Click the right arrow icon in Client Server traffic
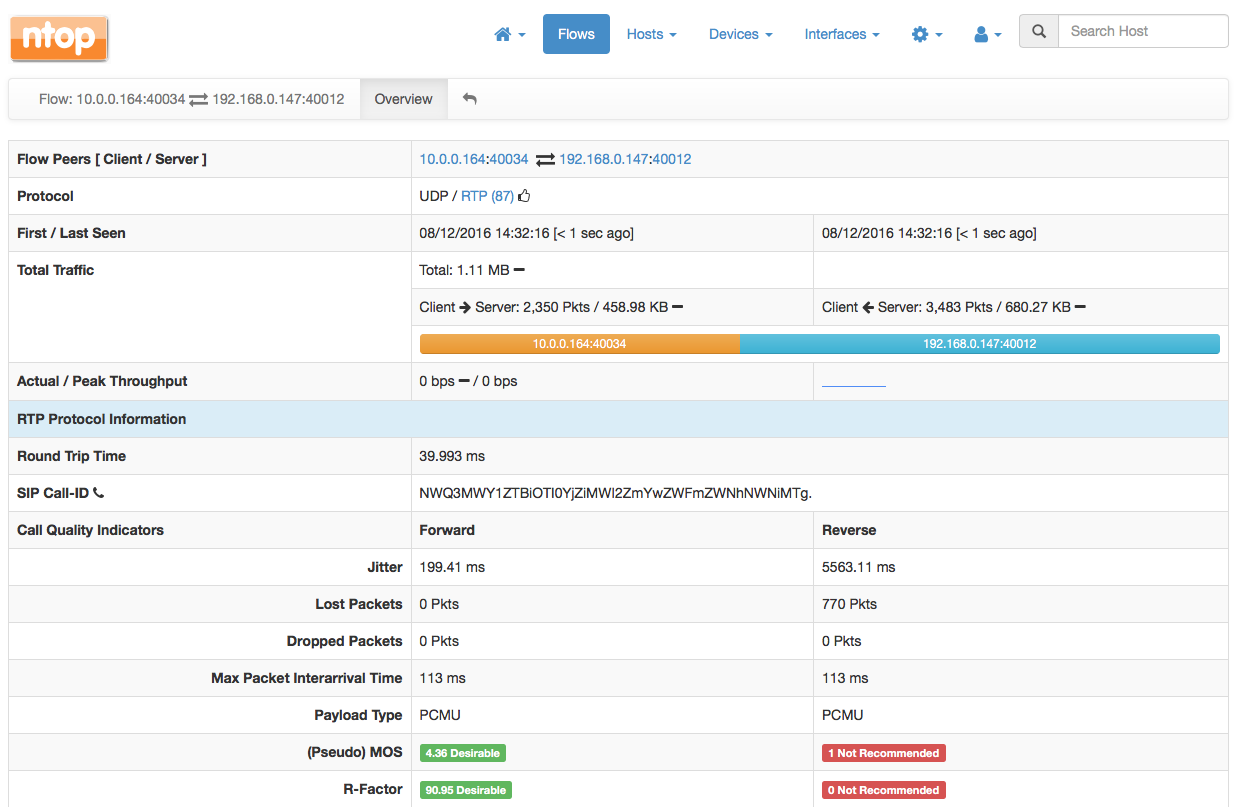Image resolution: width=1242 pixels, height=807 pixels. (x=465, y=307)
